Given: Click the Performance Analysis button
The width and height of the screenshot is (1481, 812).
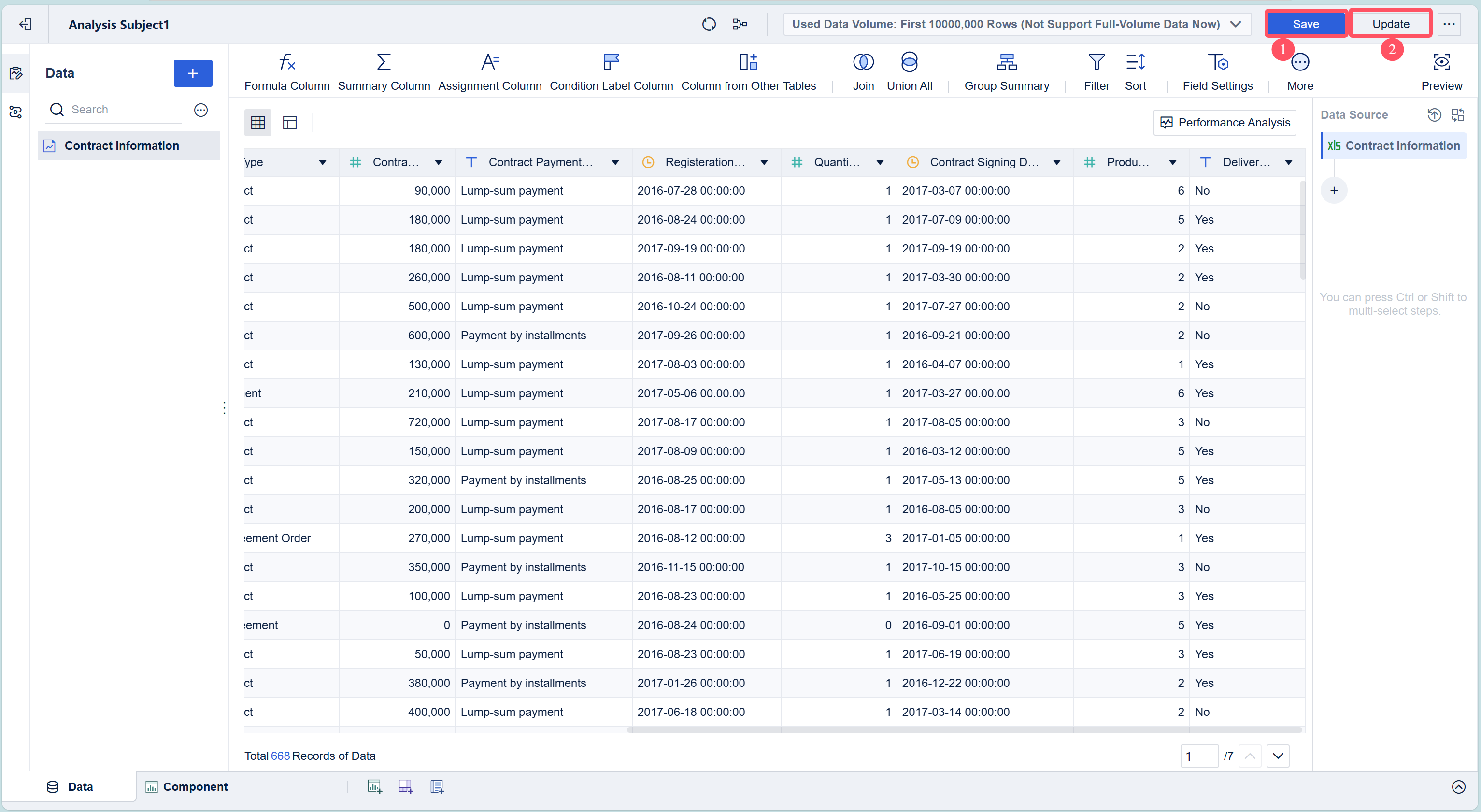Looking at the screenshot, I should tap(1225, 123).
